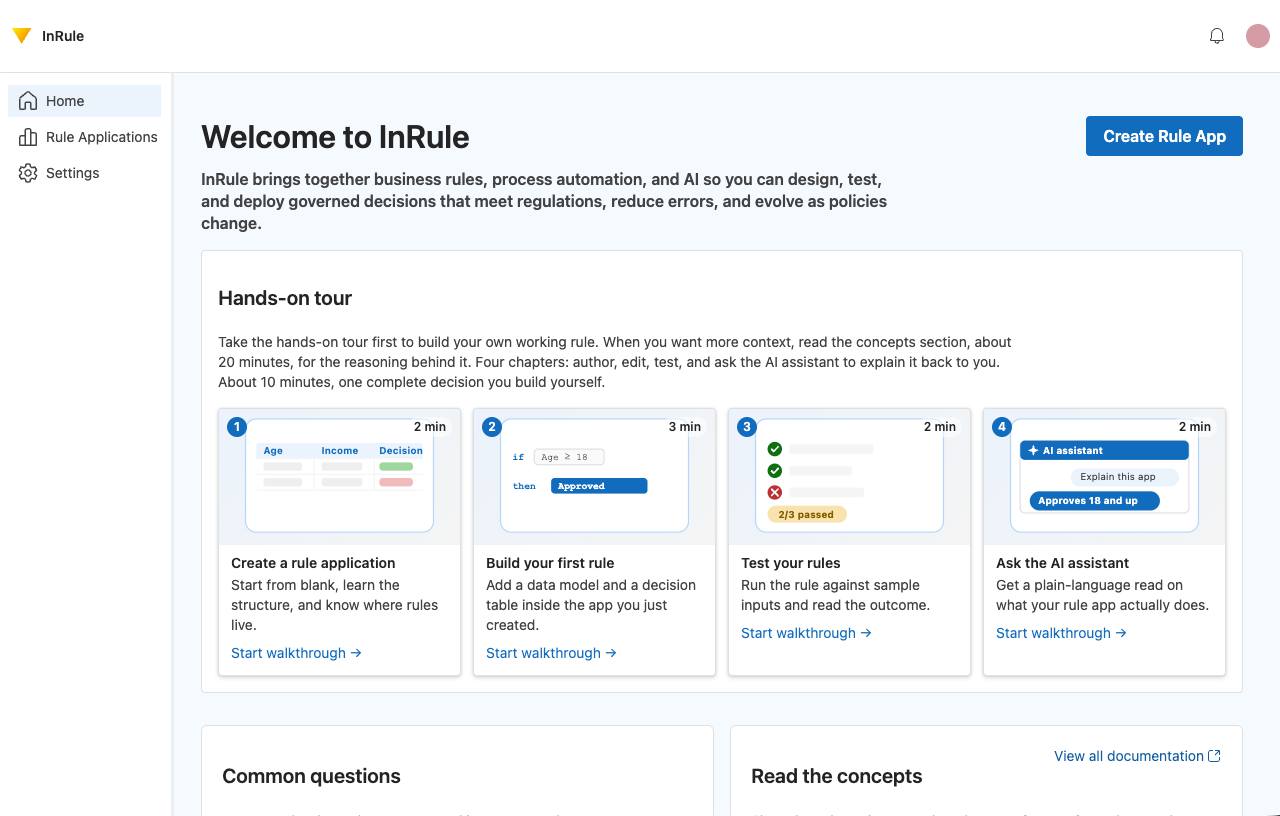Click the Common questions heading
This screenshot has width=1280, height=816.
pyautogui.click(x=311, y=776)
